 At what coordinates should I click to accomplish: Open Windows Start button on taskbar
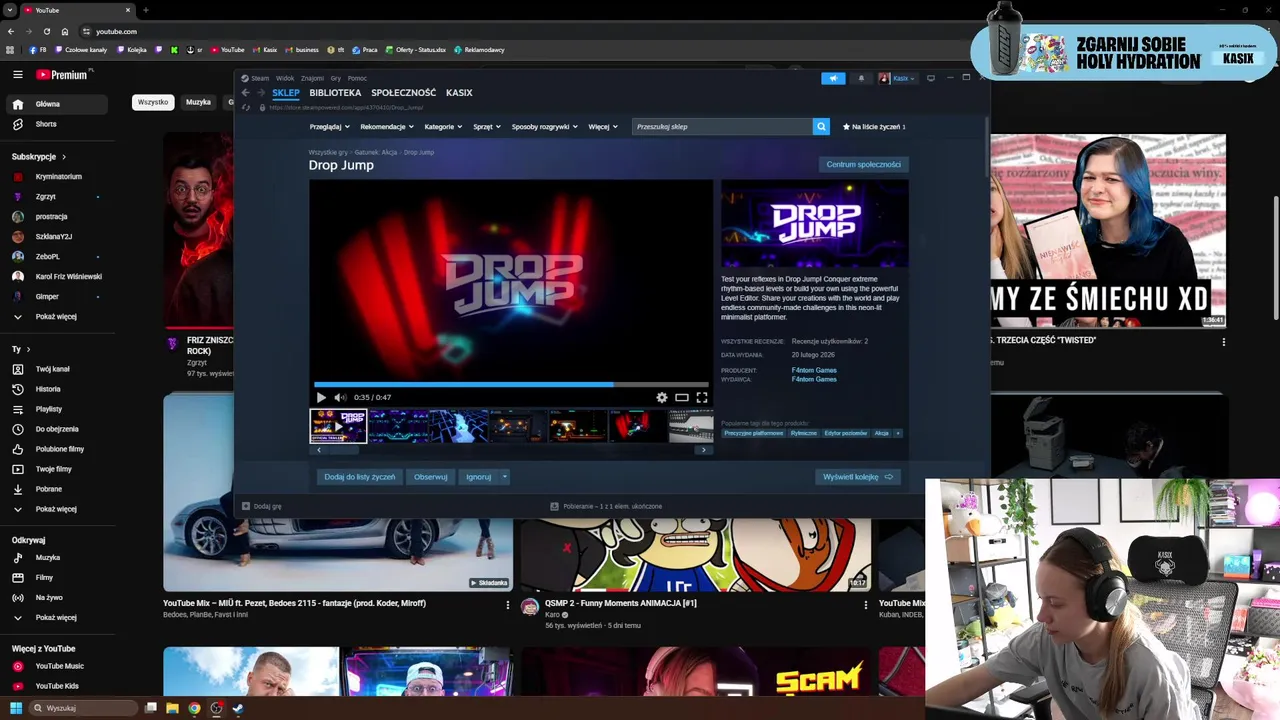tap(15, 708)
